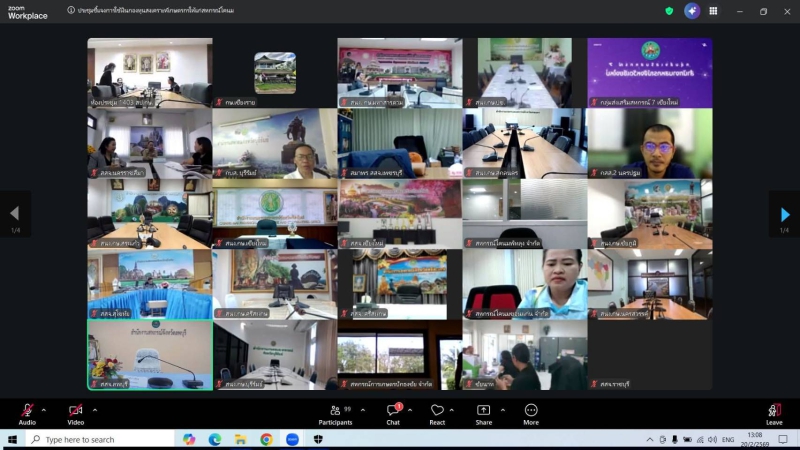Image resolution: width=800 pixels, height=450 pixels.
Task: Go to next gallery page with right arrow
Action: tap(784, 214)
